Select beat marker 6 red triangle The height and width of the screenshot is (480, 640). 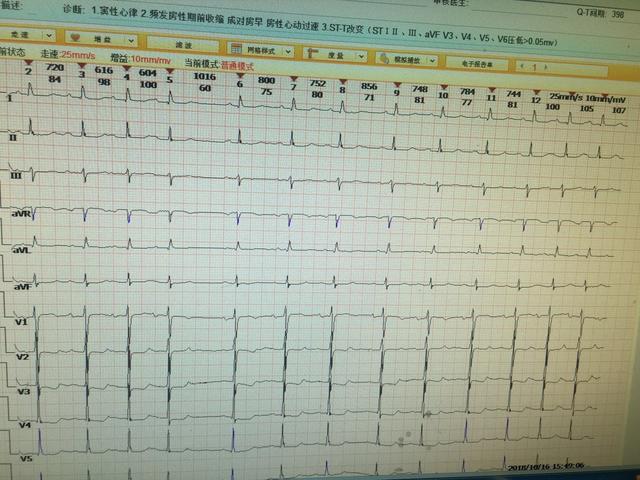coord(240,76)
